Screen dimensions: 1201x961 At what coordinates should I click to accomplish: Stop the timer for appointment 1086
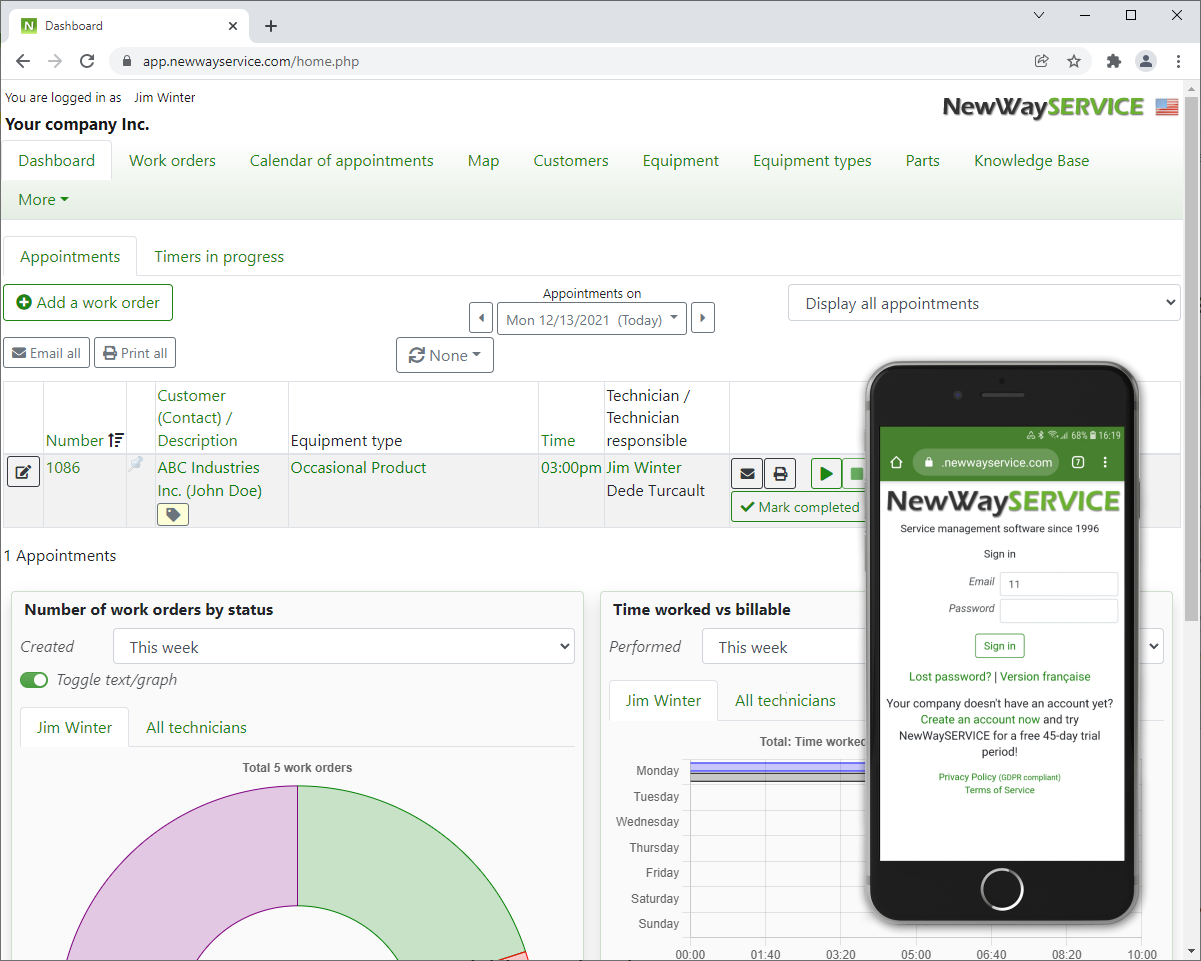[858, 473]
